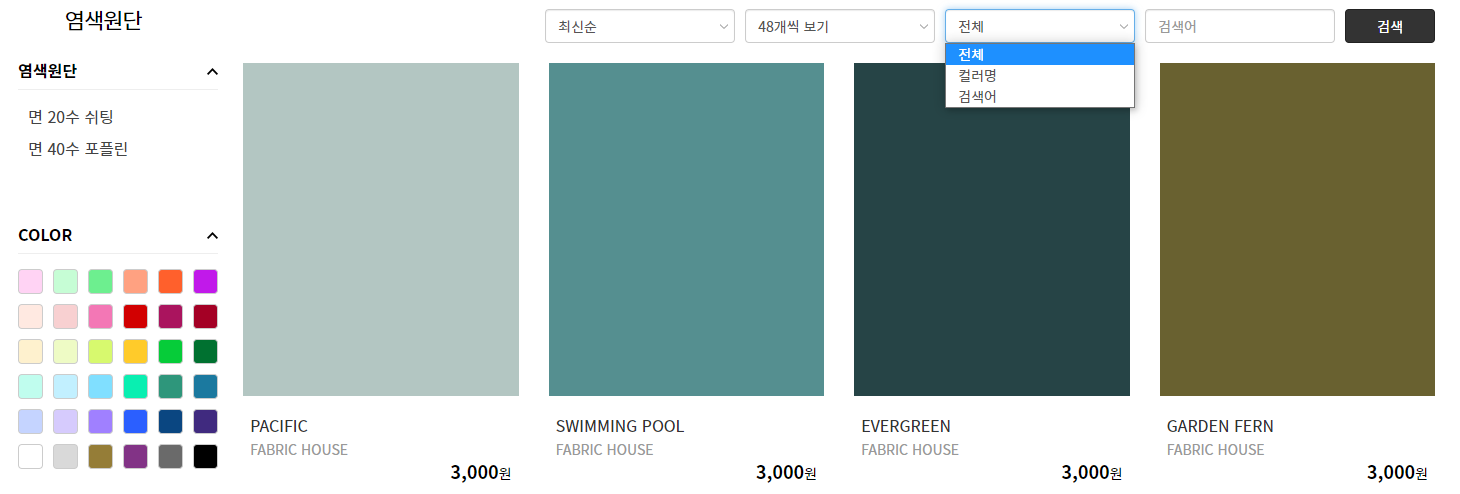Pick the bright red color swatch

135,317
